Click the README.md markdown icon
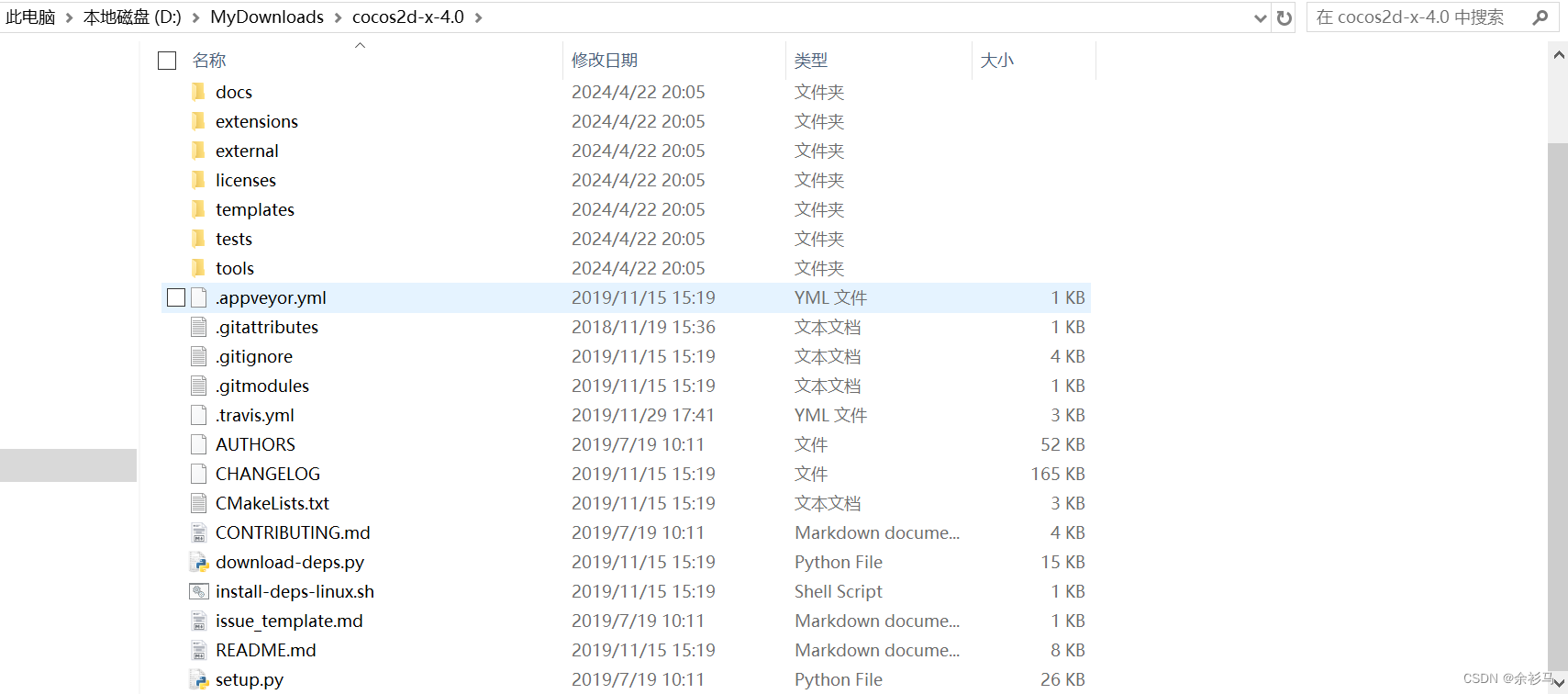This screenshot has width=1568, height=694. pyautogui.click(x=198, y=650)
